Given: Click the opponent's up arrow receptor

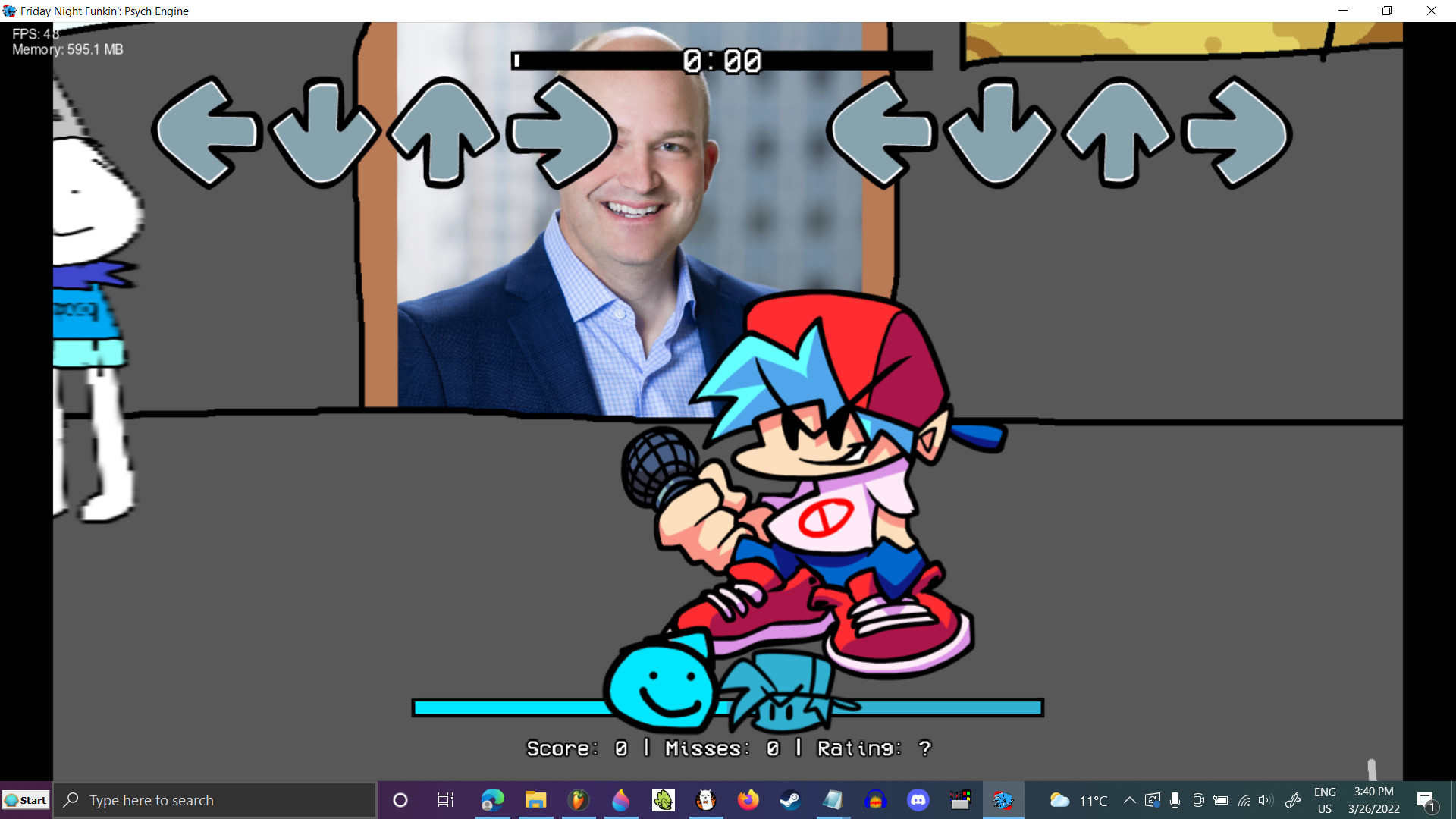Looking at the screenshot, I should 444,132.
